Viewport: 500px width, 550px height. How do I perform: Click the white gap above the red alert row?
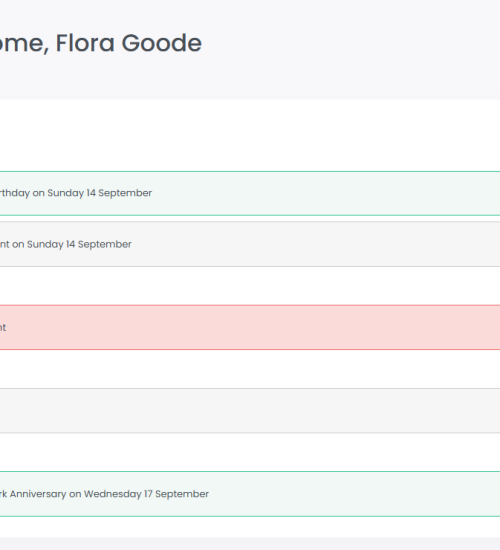250,286
